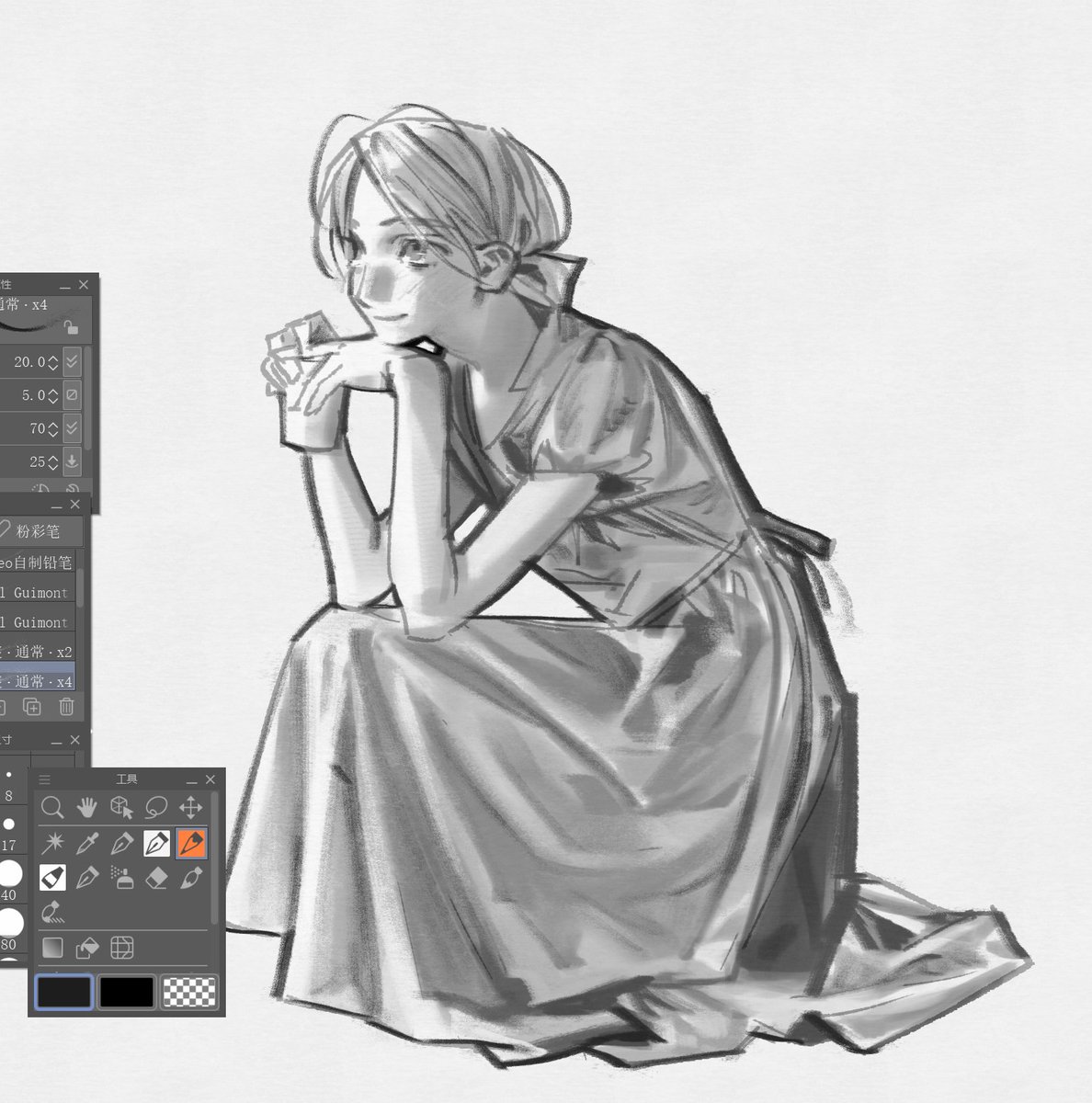Choose brush size preset 80

pos(9,928)
